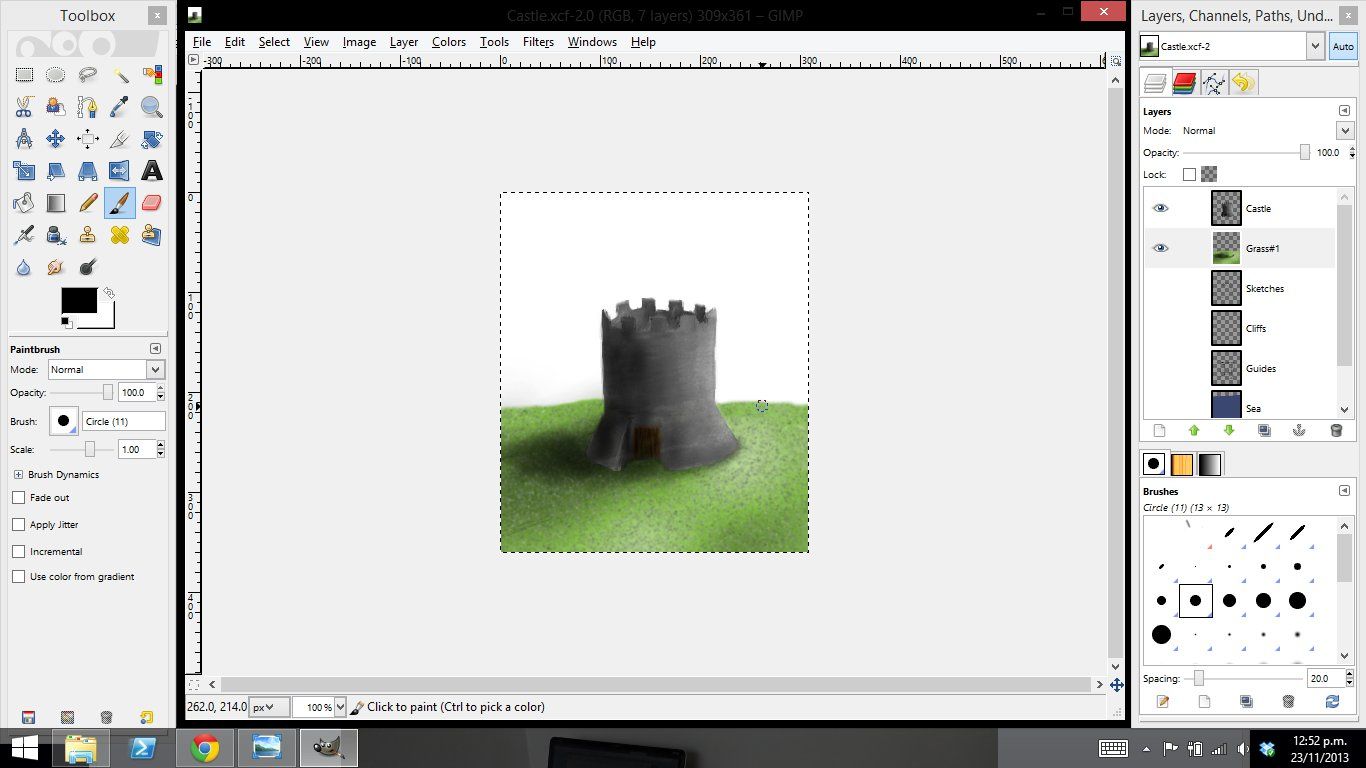The height and width of the screenshot is (768, 1366).
Task: Select the Smudge tool
Action: 56,267
